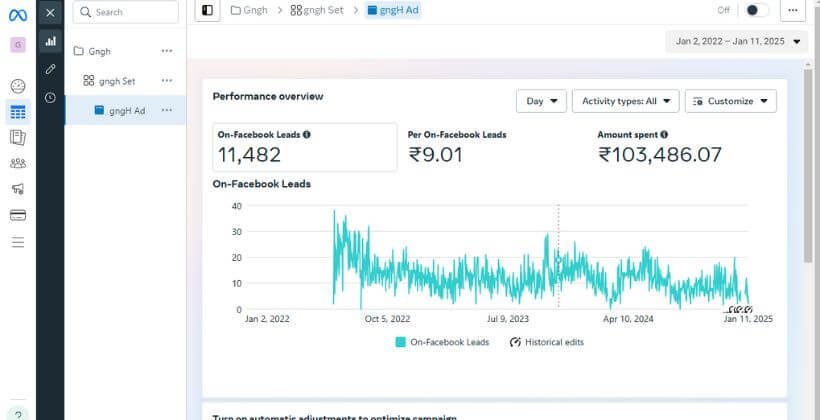The width and height of the screenshot is (820, 420).
Task: Click the Search campaigns input field
Action: 126,12
